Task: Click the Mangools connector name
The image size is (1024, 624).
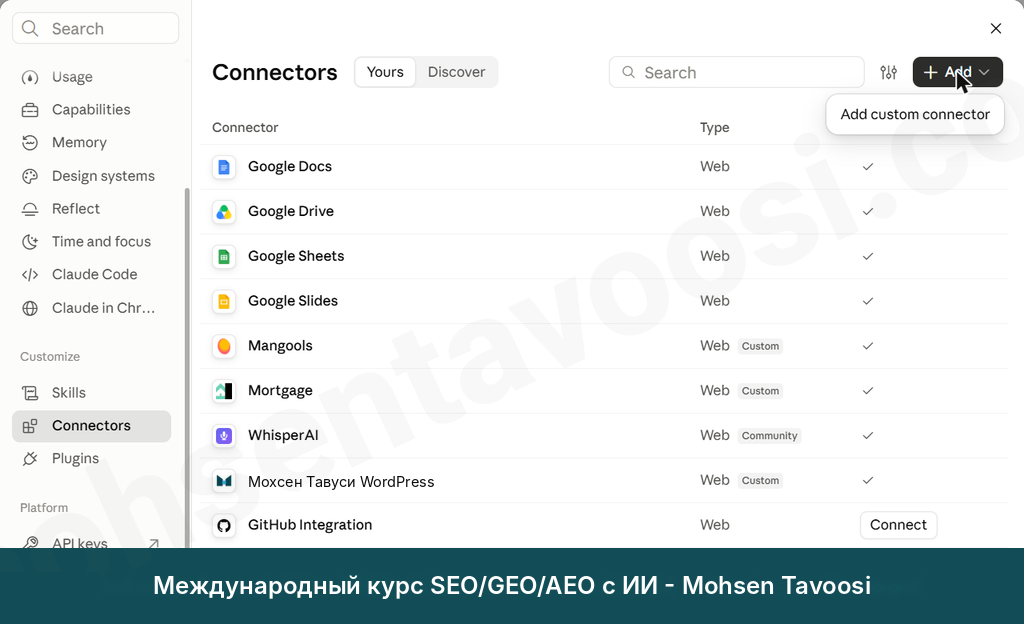Action: [280, 346]
